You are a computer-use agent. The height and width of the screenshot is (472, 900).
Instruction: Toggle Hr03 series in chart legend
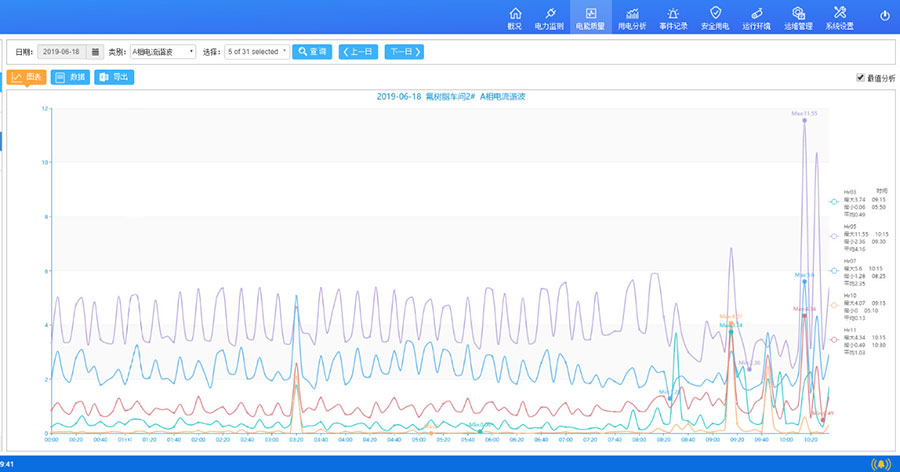click(833, 201)
